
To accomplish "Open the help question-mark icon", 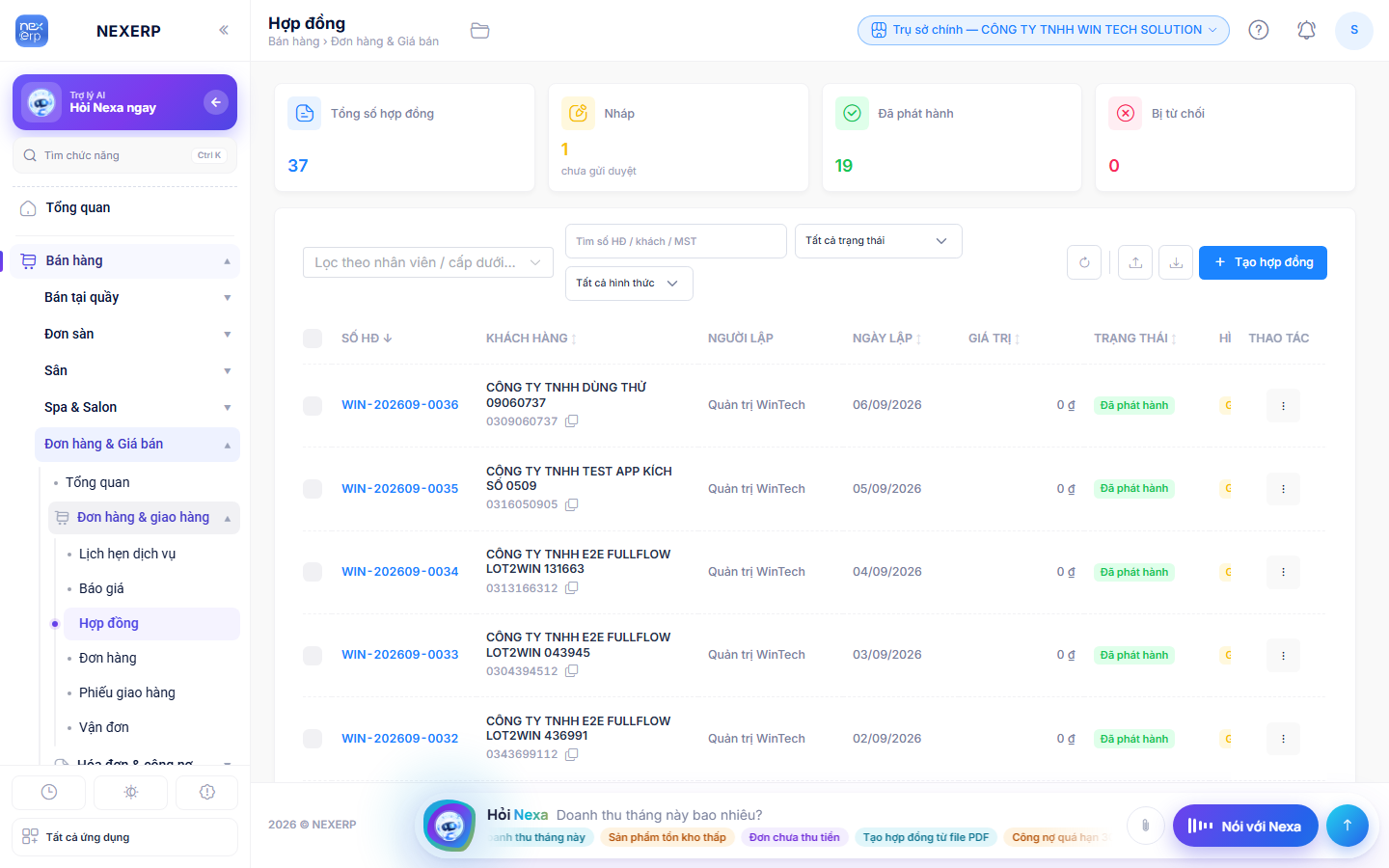I will click(x=1259, y=30).
